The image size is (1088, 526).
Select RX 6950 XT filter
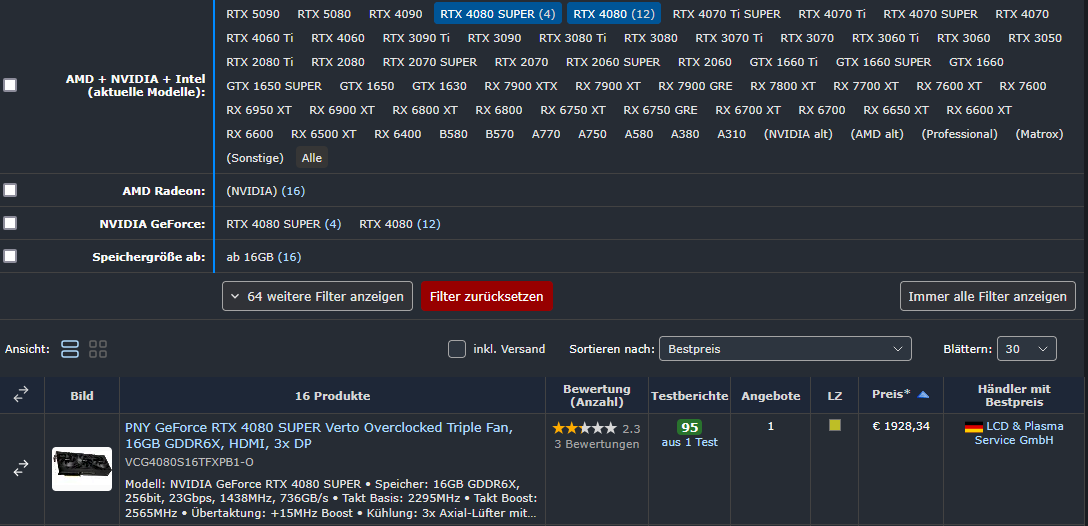pos(259,110)
